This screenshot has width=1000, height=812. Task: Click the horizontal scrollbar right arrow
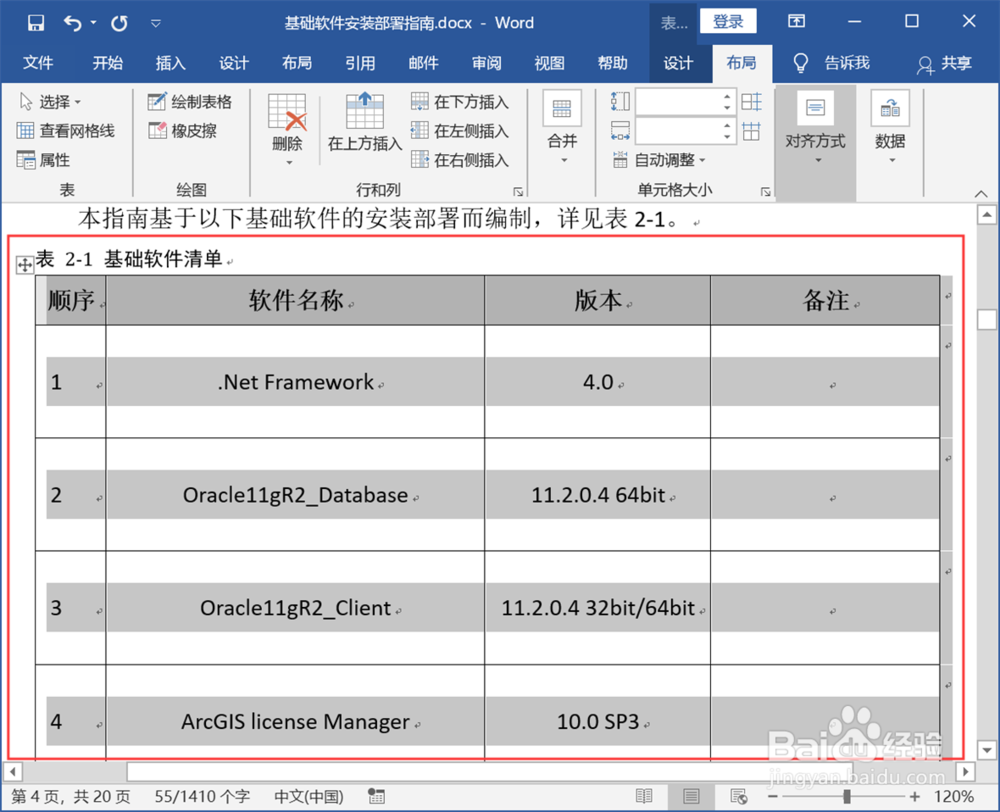pyautogui.click(x=966, y=772)
